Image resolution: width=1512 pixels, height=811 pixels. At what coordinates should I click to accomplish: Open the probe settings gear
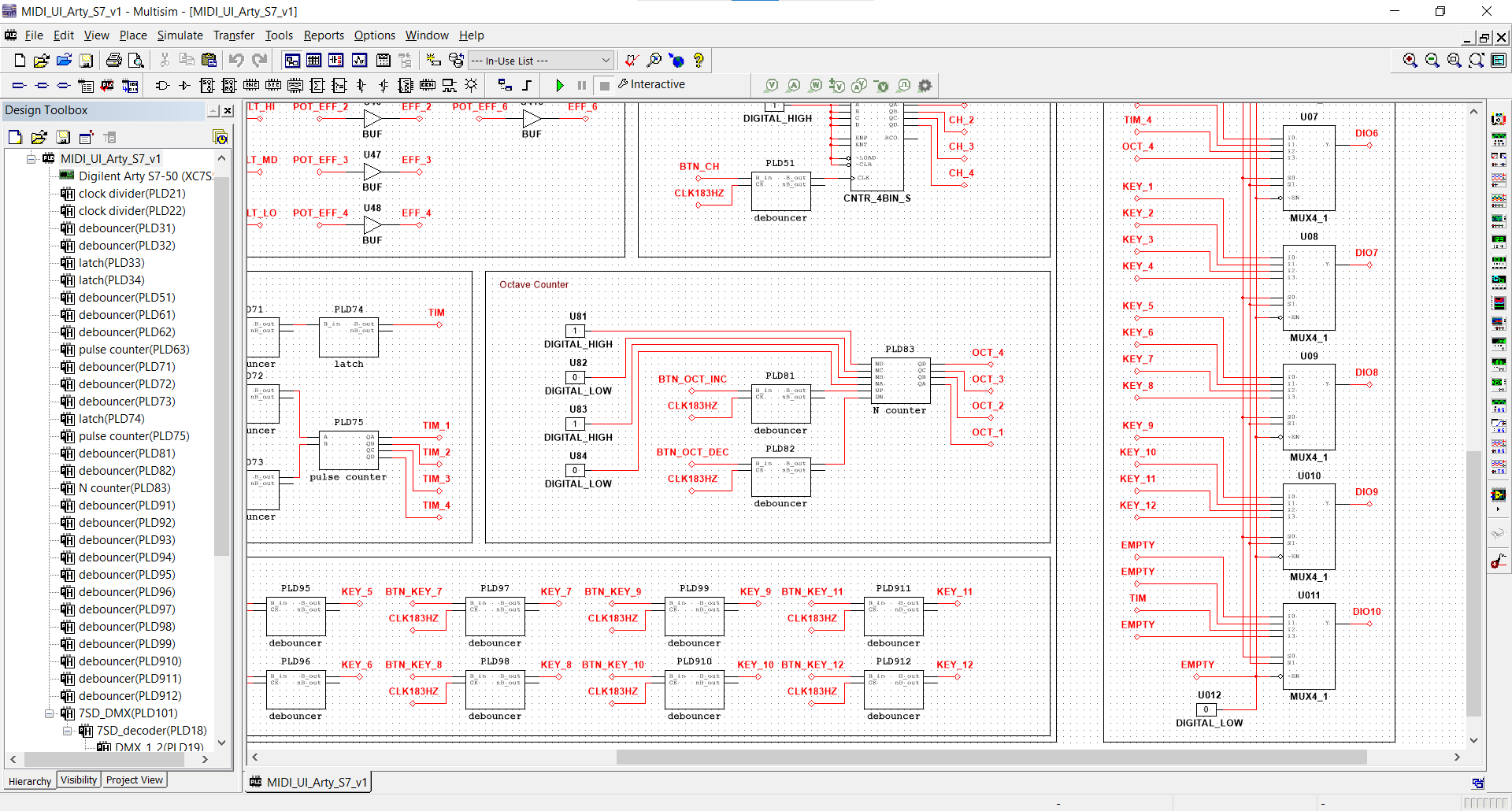925,85
